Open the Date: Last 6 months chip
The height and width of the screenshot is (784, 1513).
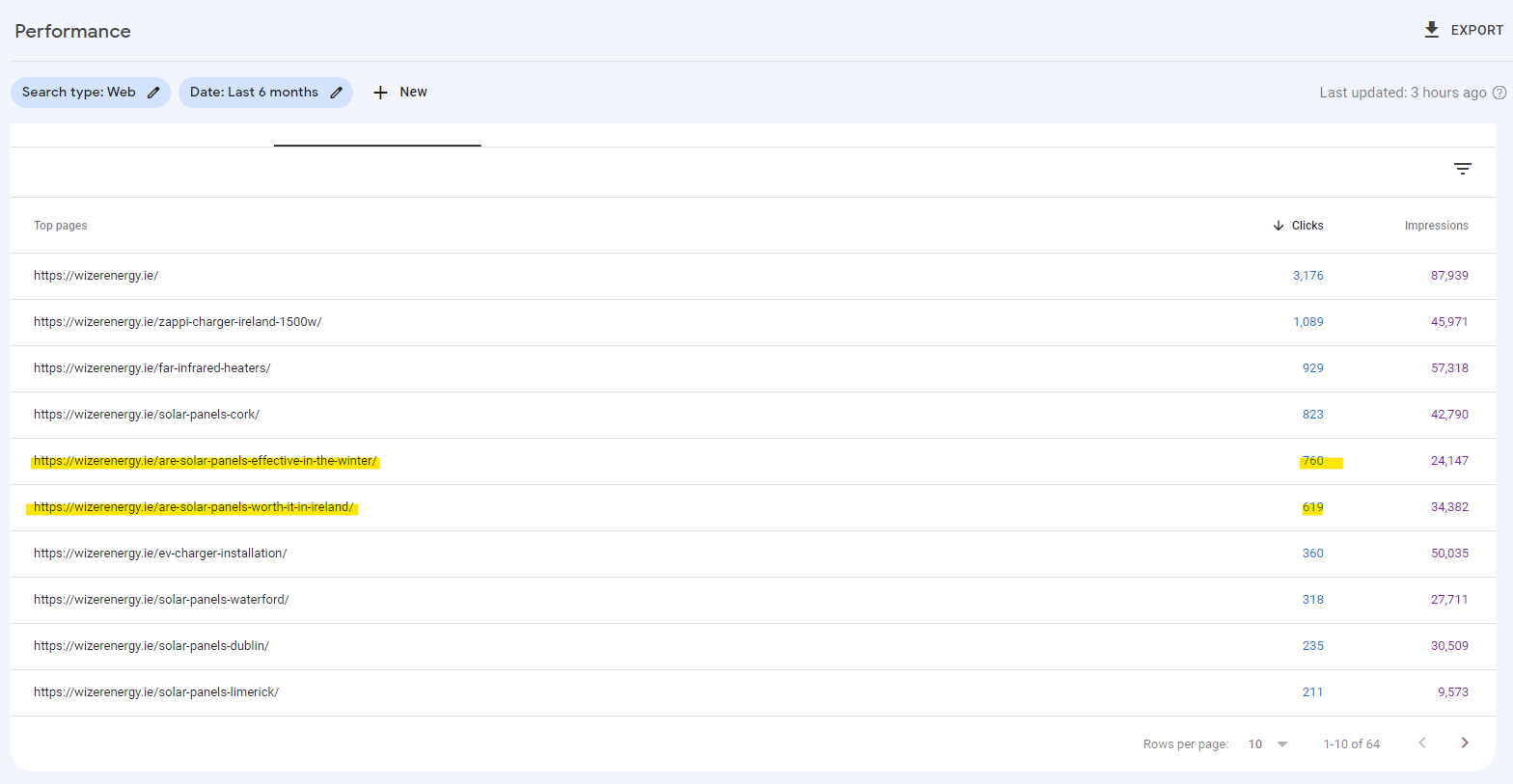tap(265, 93)
